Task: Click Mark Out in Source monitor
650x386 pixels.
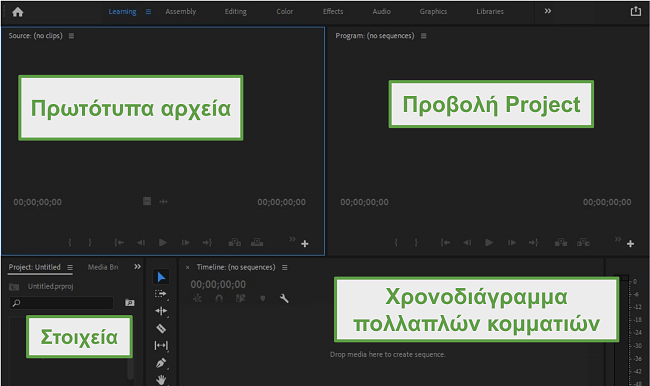Action: click(x=90, y=243)
